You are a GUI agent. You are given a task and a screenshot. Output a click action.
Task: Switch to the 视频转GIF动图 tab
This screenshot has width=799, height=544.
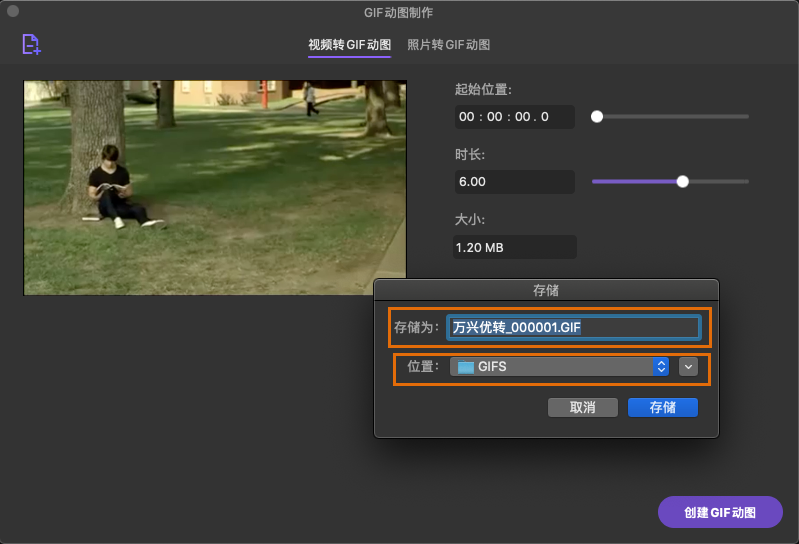click(349, 45)
